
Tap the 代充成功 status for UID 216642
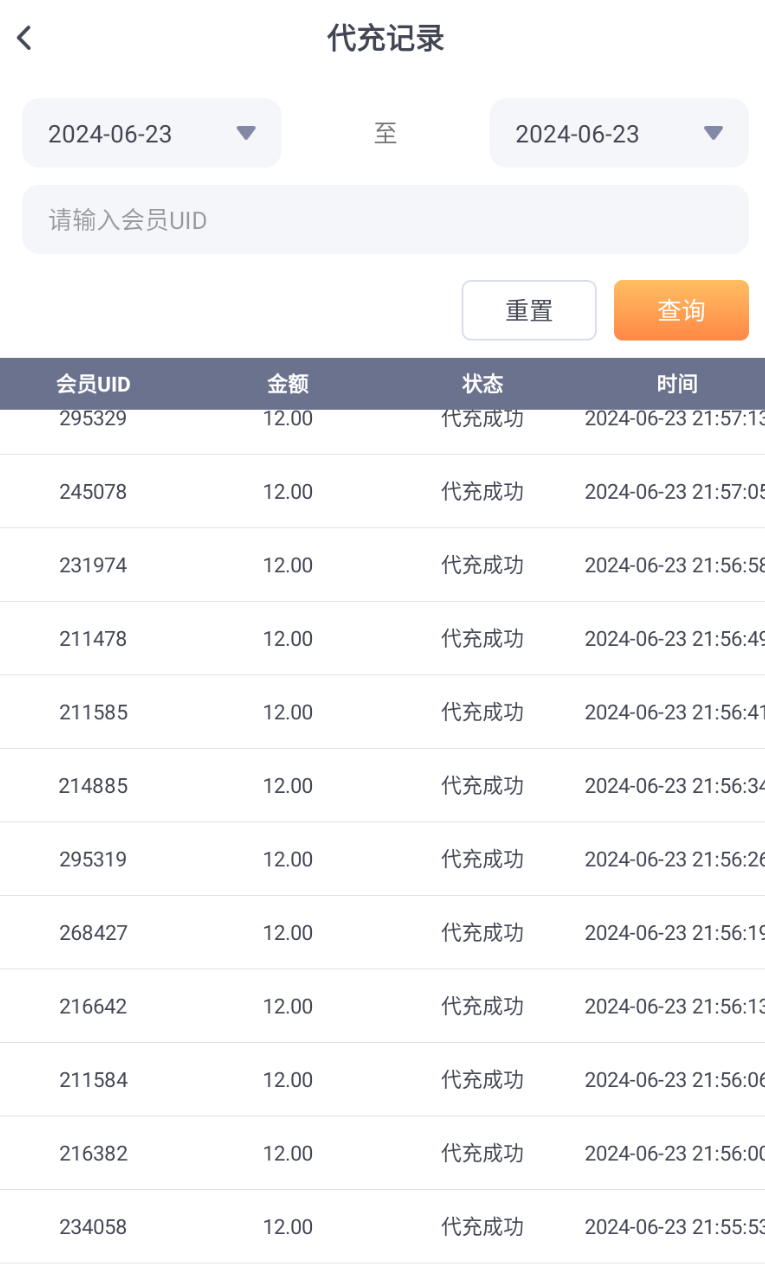[x=482, y=1006]
